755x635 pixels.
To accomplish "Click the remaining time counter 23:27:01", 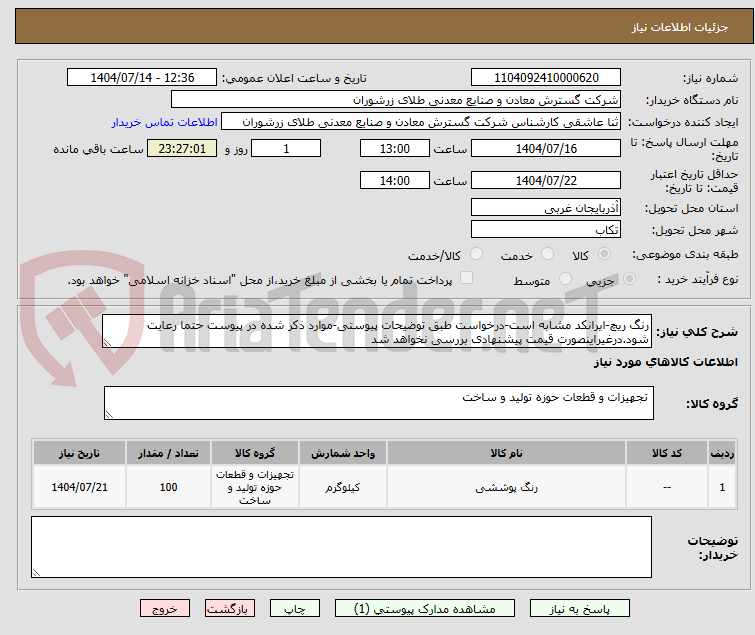I will pyautogui.click(x=182, y=148).
